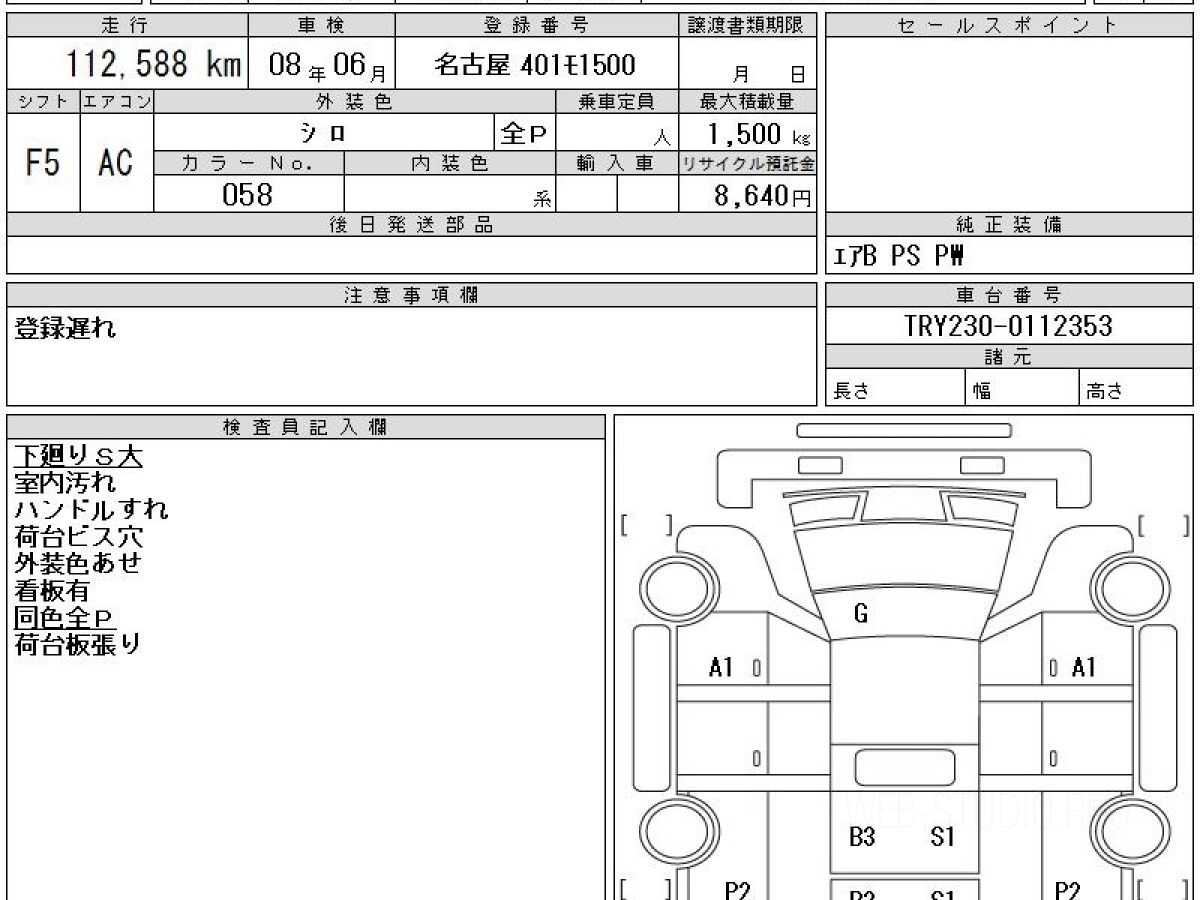This screenshot has width=1200, height=900.
Task: Click the 後日発送部品 header
Action: pos(411,225)
